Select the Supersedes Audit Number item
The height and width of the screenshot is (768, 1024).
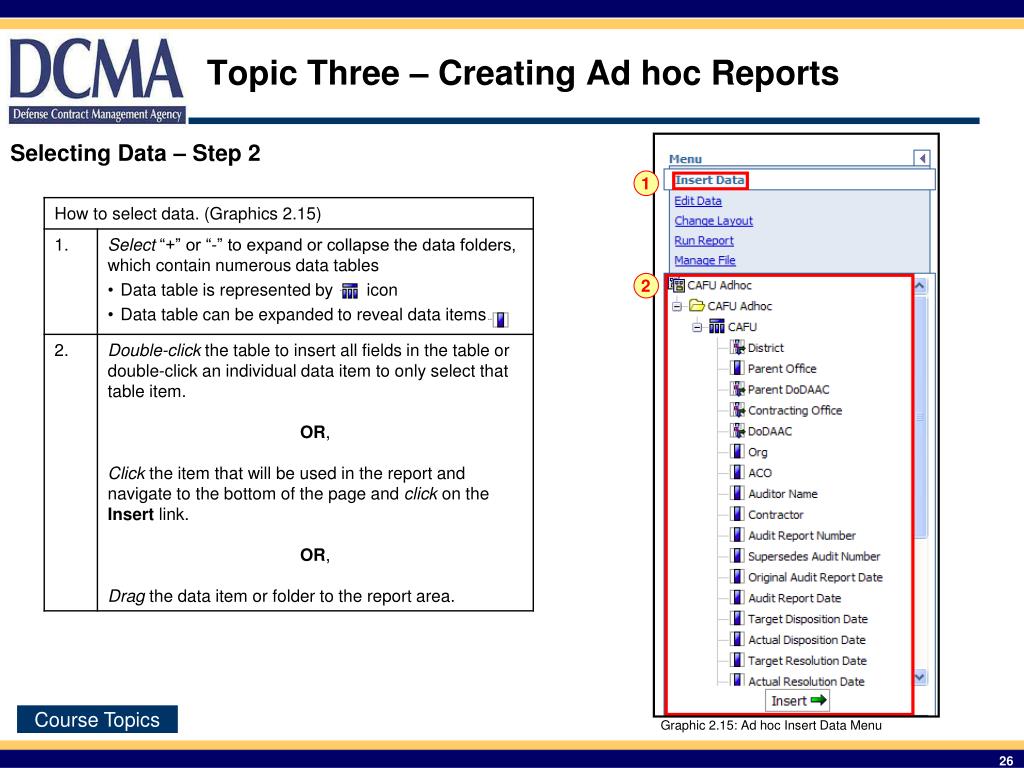pyautogui.click(x=814, y=557)
